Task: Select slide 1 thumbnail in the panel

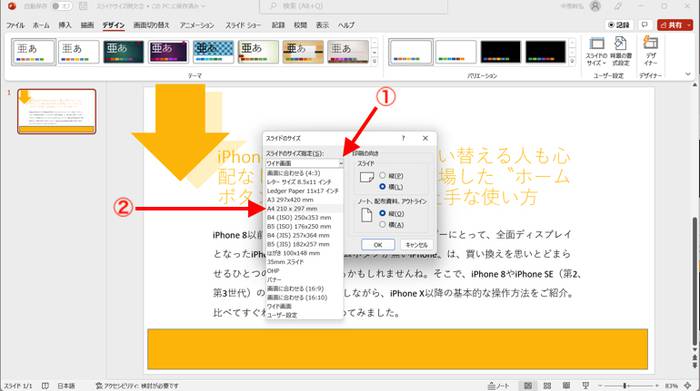Action: coord(57,111)
